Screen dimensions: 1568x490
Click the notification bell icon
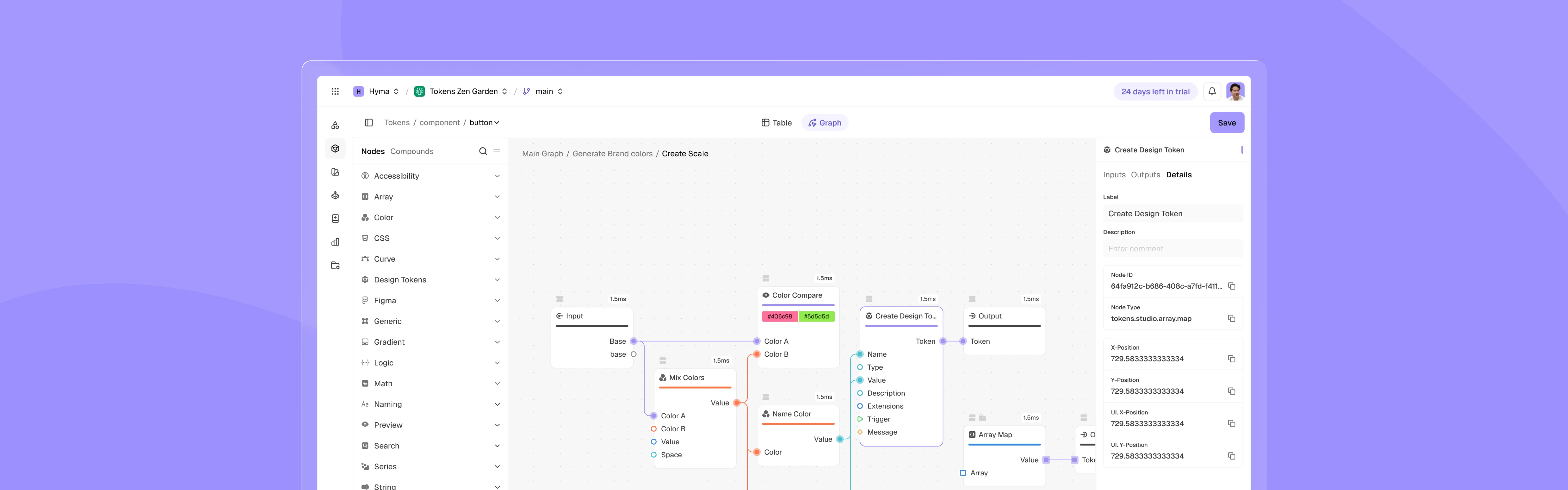coord(1211,91)
